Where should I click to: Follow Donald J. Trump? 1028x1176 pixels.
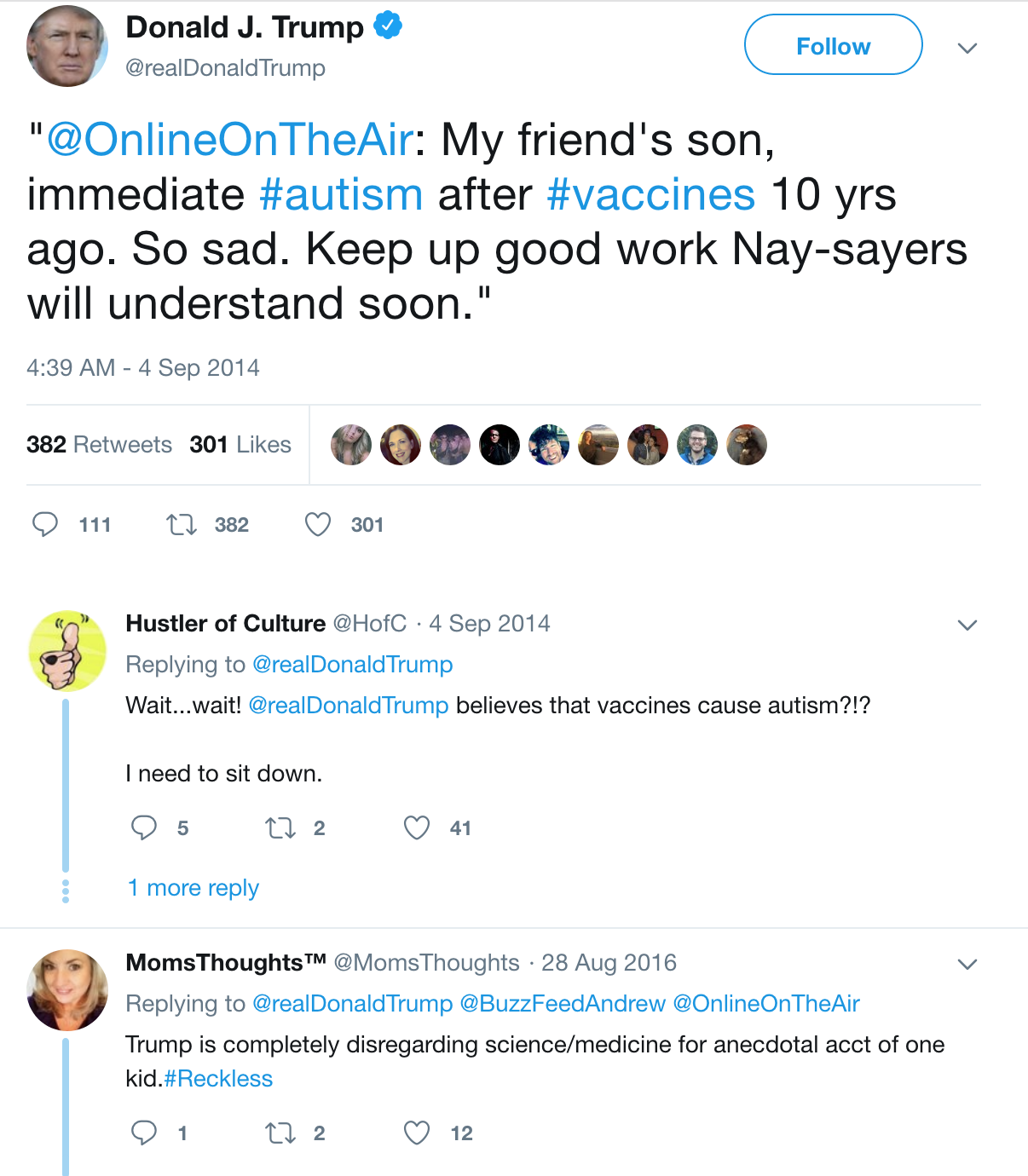point(833,45)
